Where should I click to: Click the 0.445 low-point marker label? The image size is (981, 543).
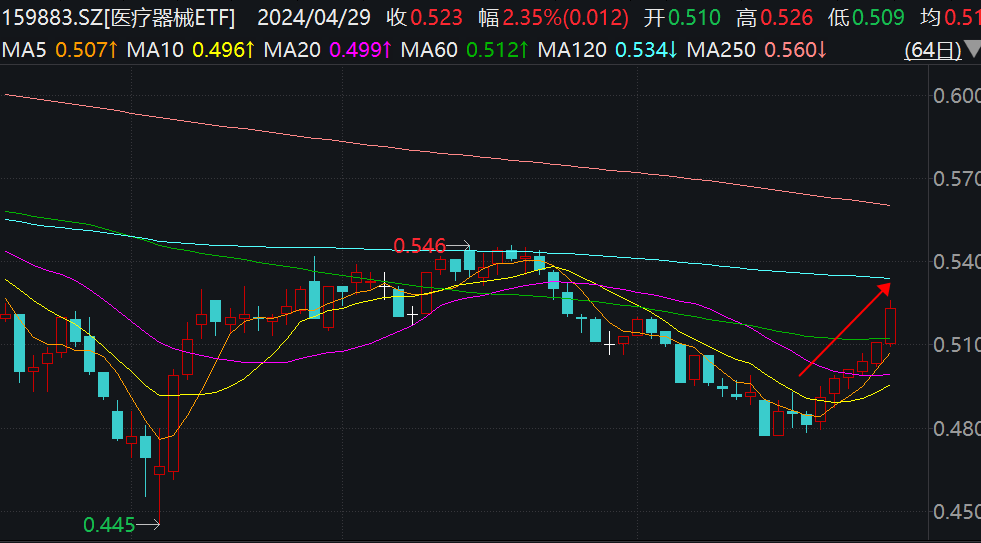109,525
